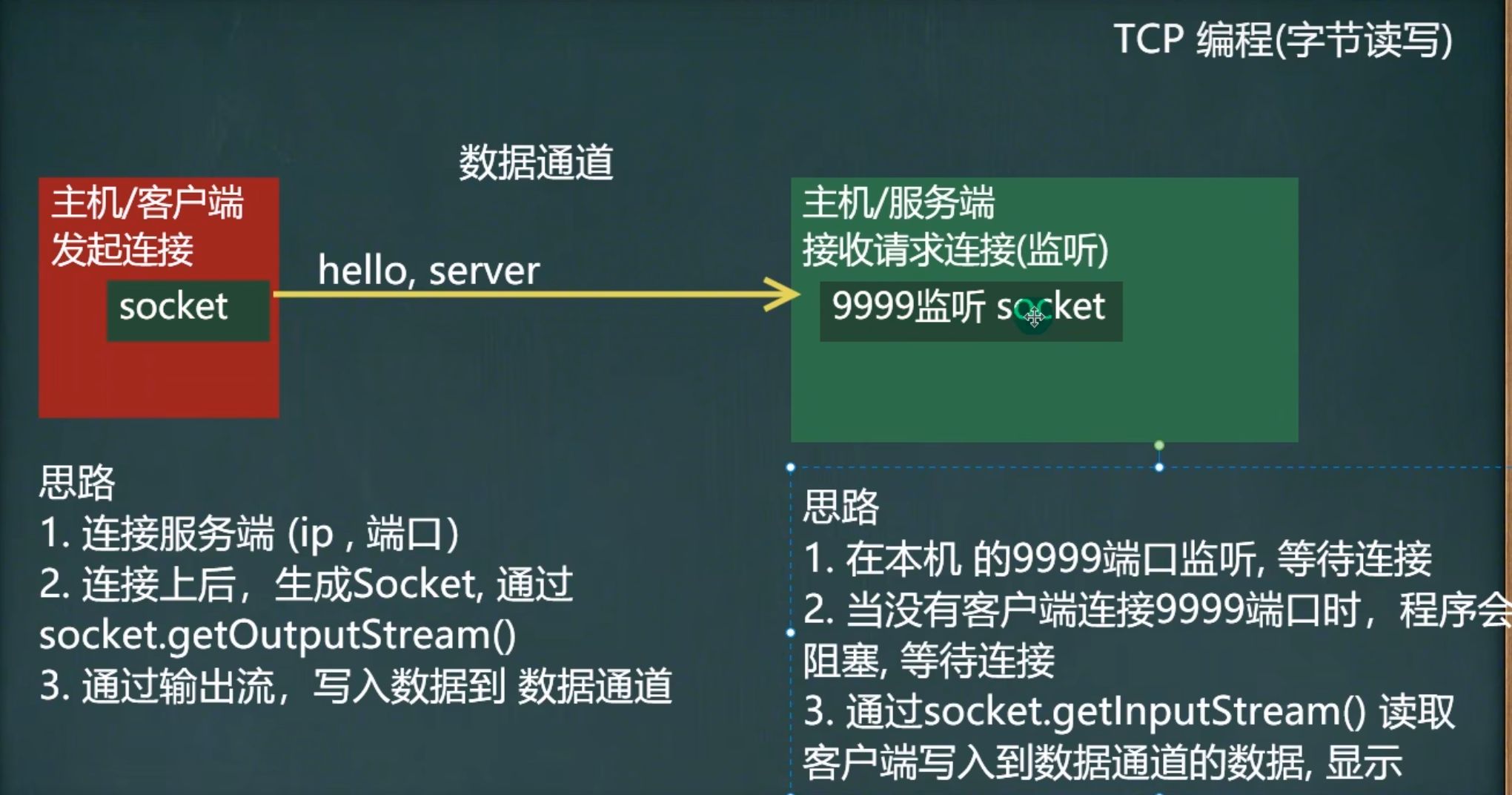Viewport: 1512px width, 795px height.
Task: Click the socket.getInputStream() text line
Action: point(1130,711)
